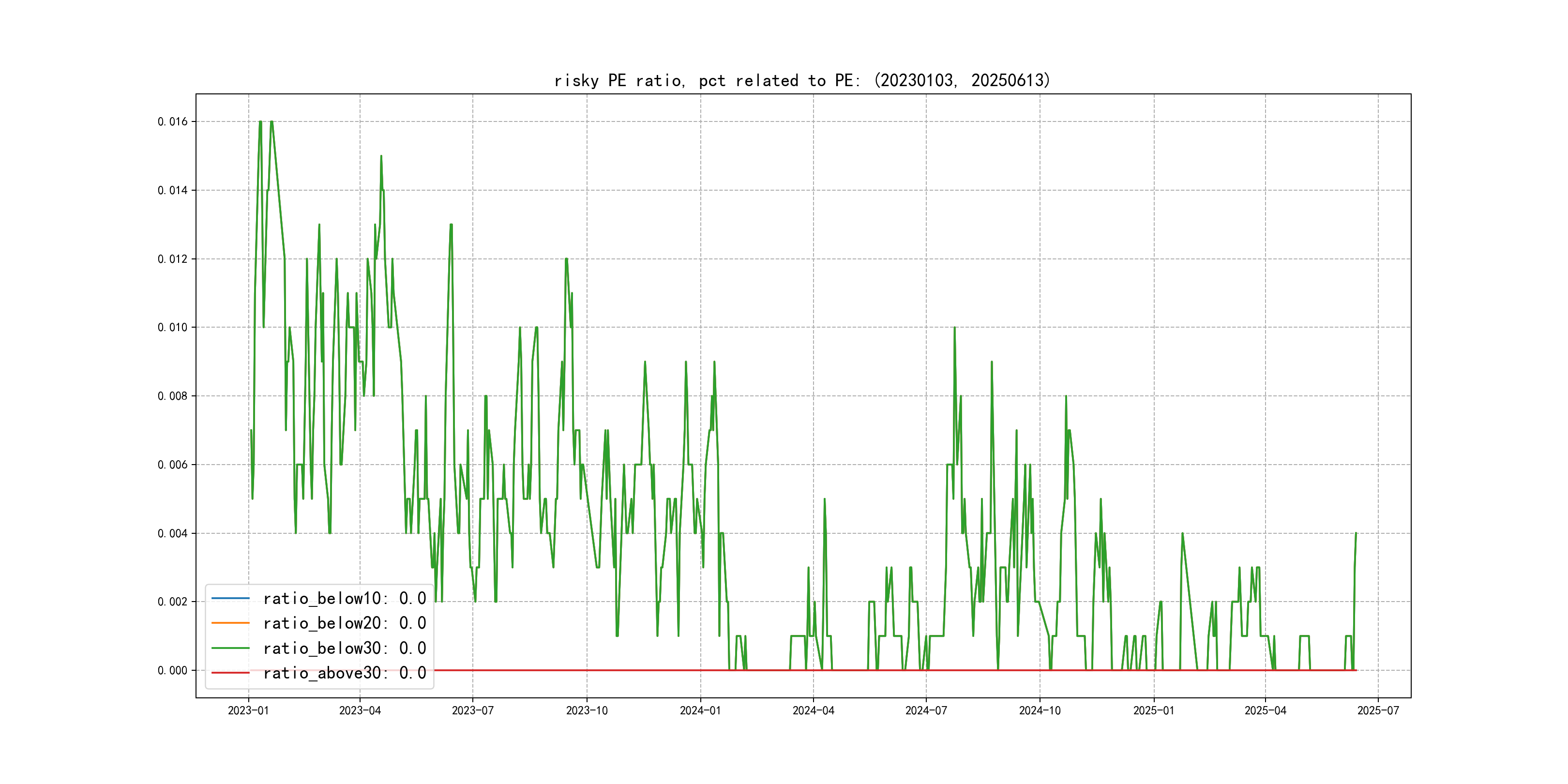Click the 0.010 y-axis tick label
The width and height of the screenshot is (1568, 784).
172,328
